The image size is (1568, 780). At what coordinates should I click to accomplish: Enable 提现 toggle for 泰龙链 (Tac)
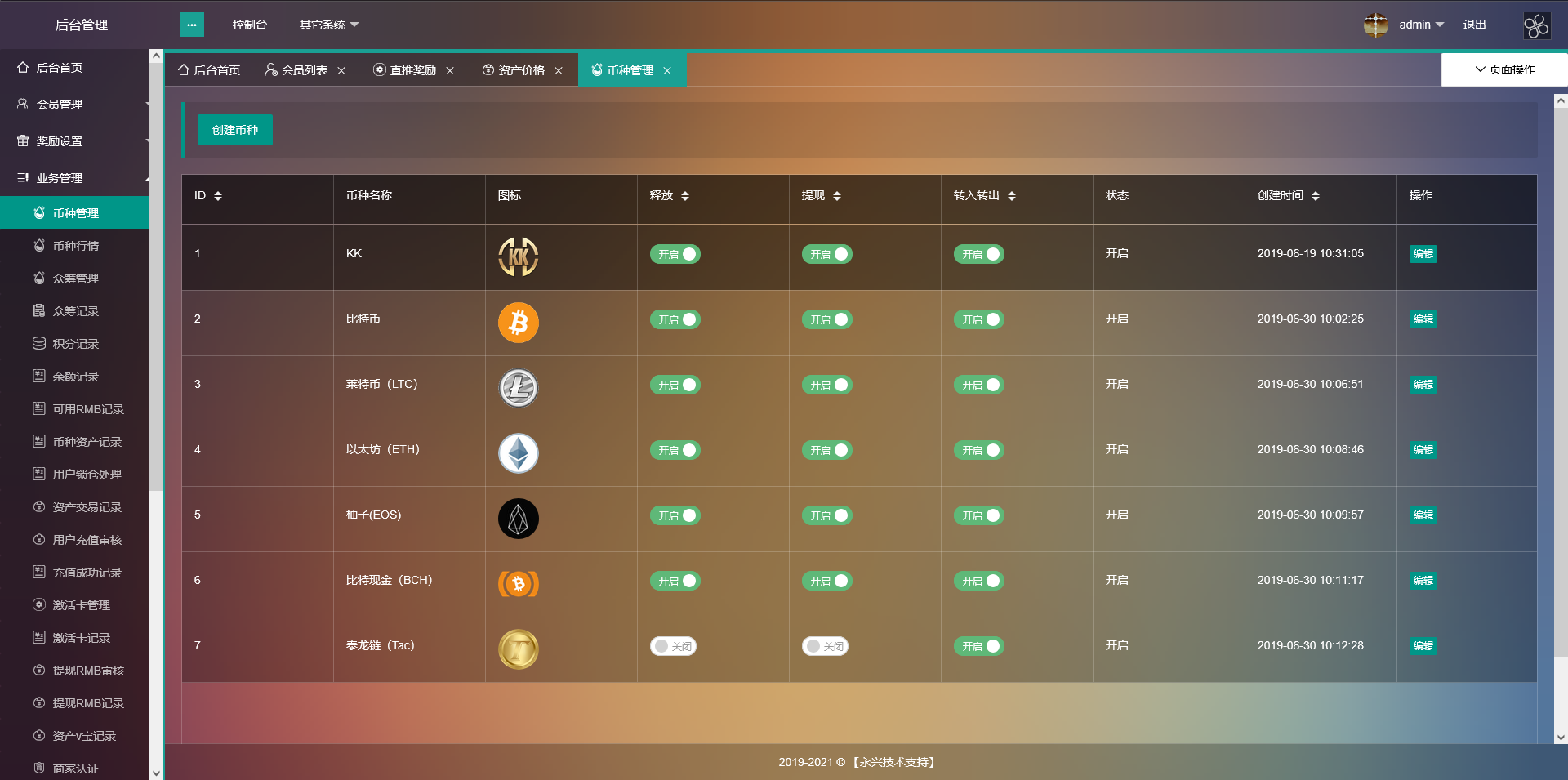click(826, 646)
